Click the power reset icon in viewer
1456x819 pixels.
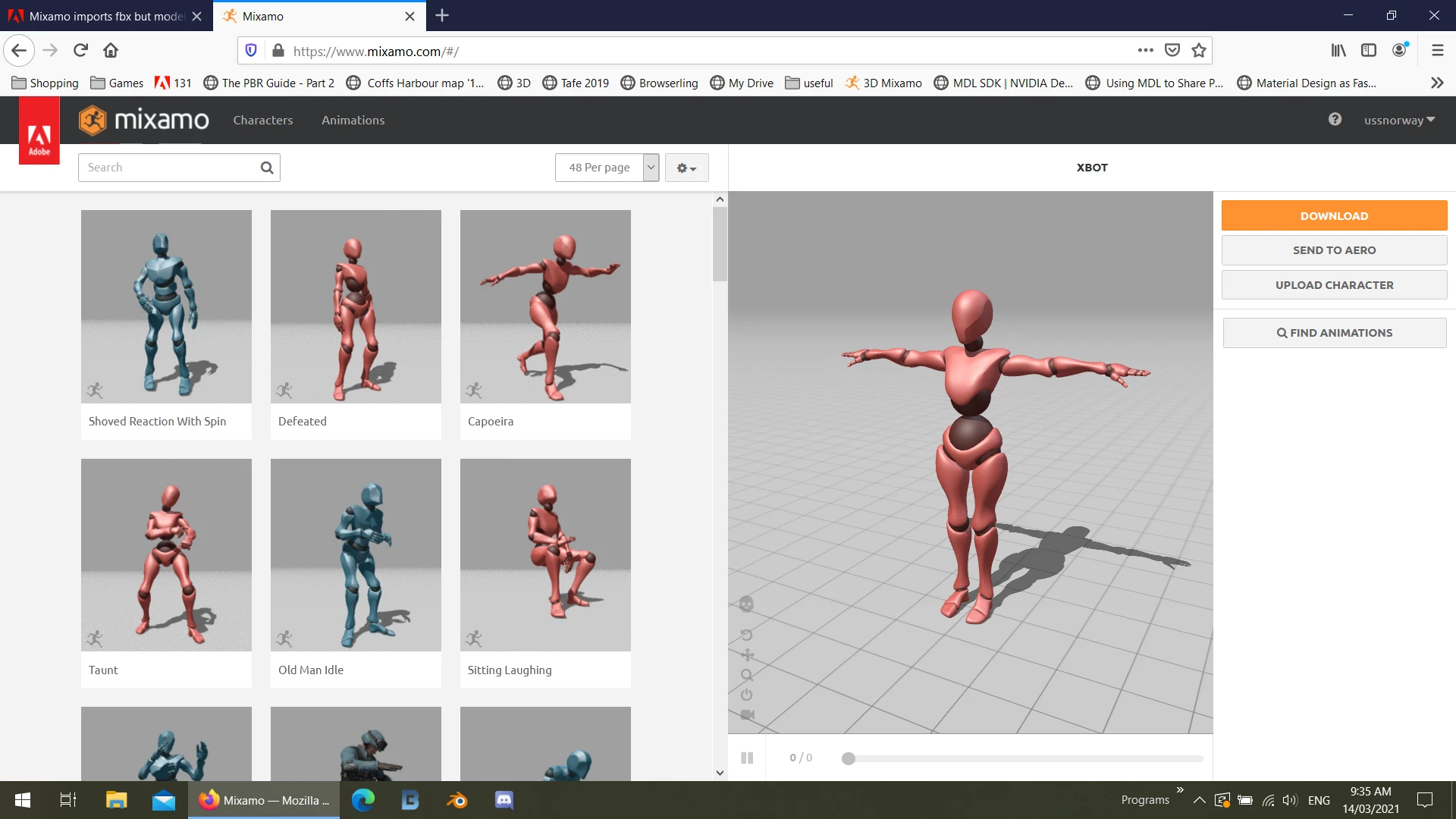tap(746, 695)
